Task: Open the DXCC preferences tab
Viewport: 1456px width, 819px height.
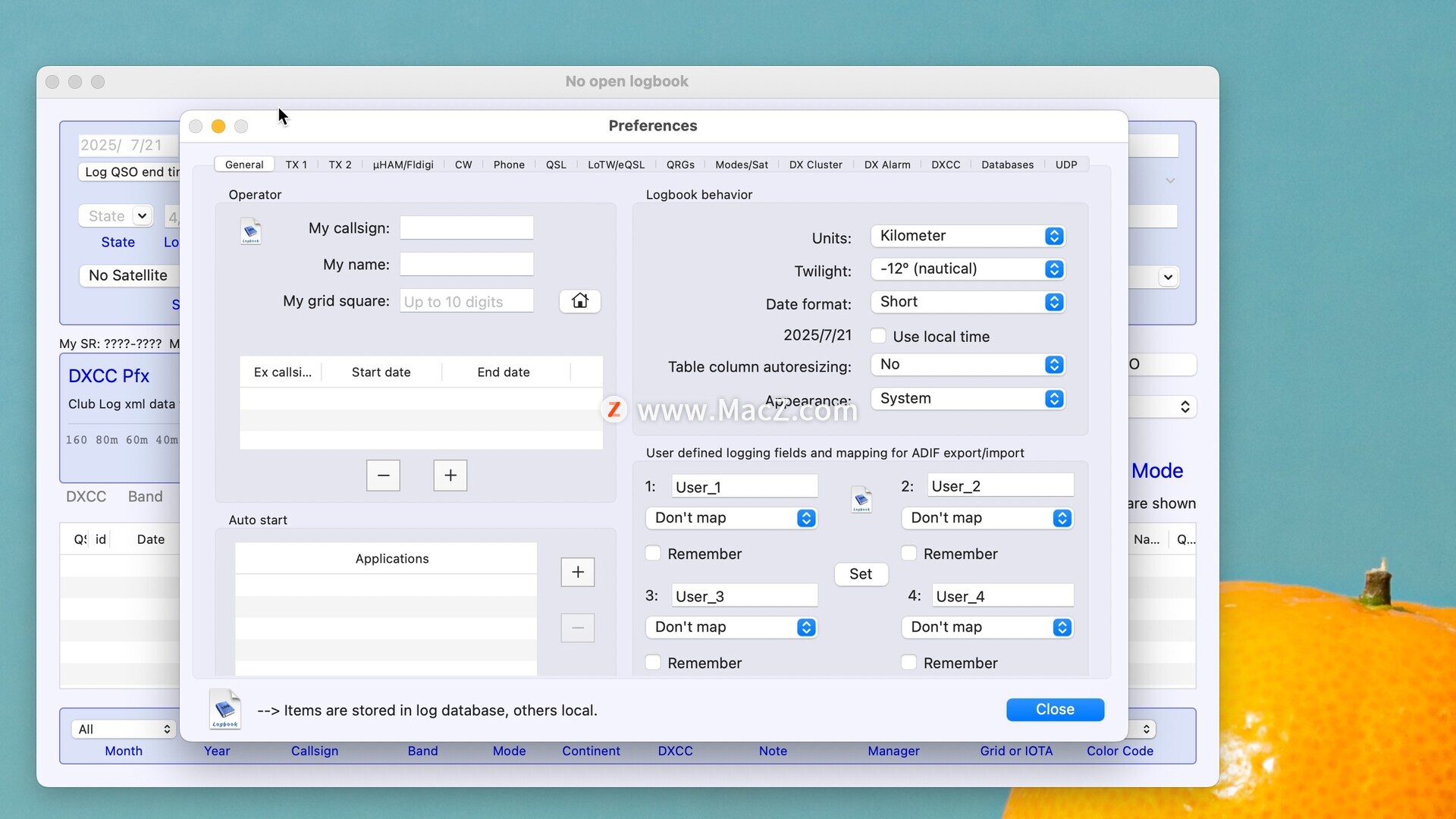Action: (946, 165)
